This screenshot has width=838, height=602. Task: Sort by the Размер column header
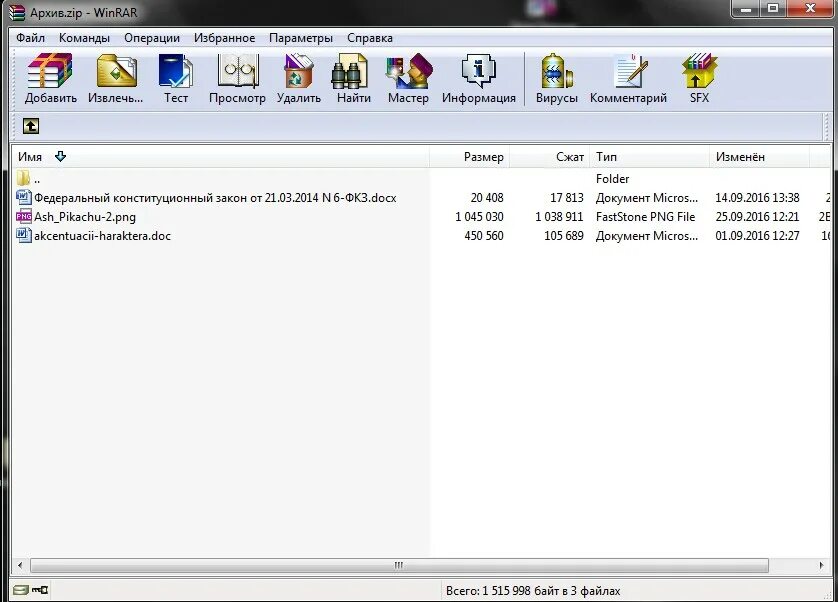pos(470,157)
